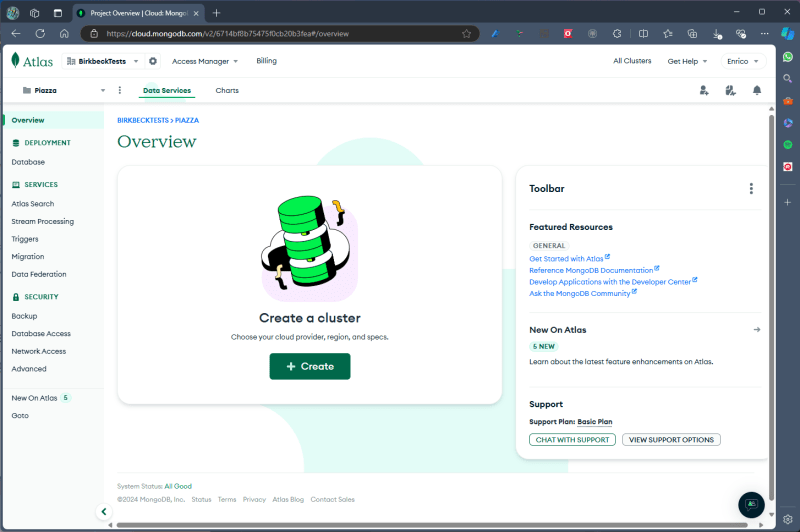Add new sidebar app plus icon
The height and width of the screenshot is (532, 800).
(x=788, y=202)
